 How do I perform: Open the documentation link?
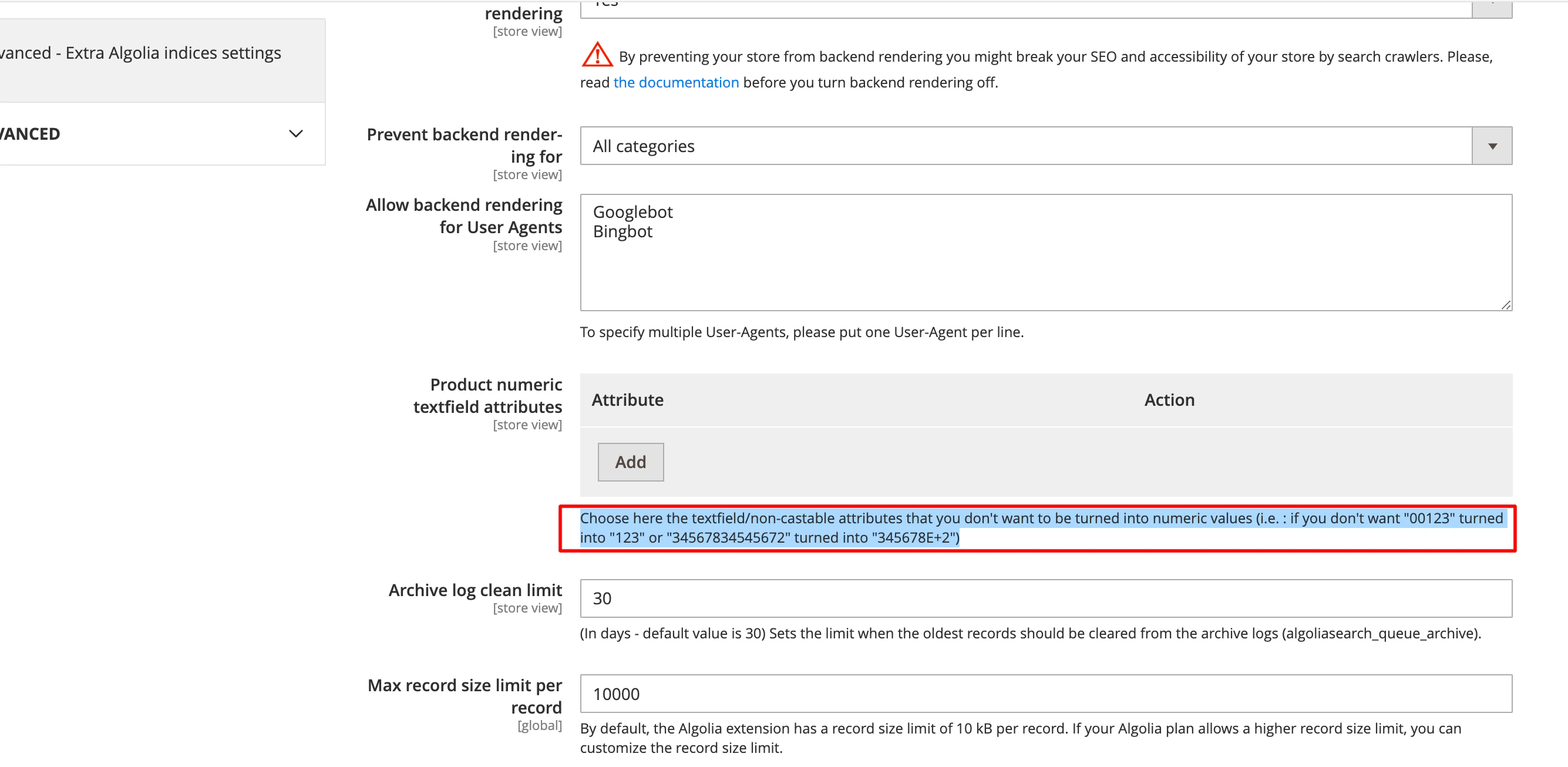point(676,82)
